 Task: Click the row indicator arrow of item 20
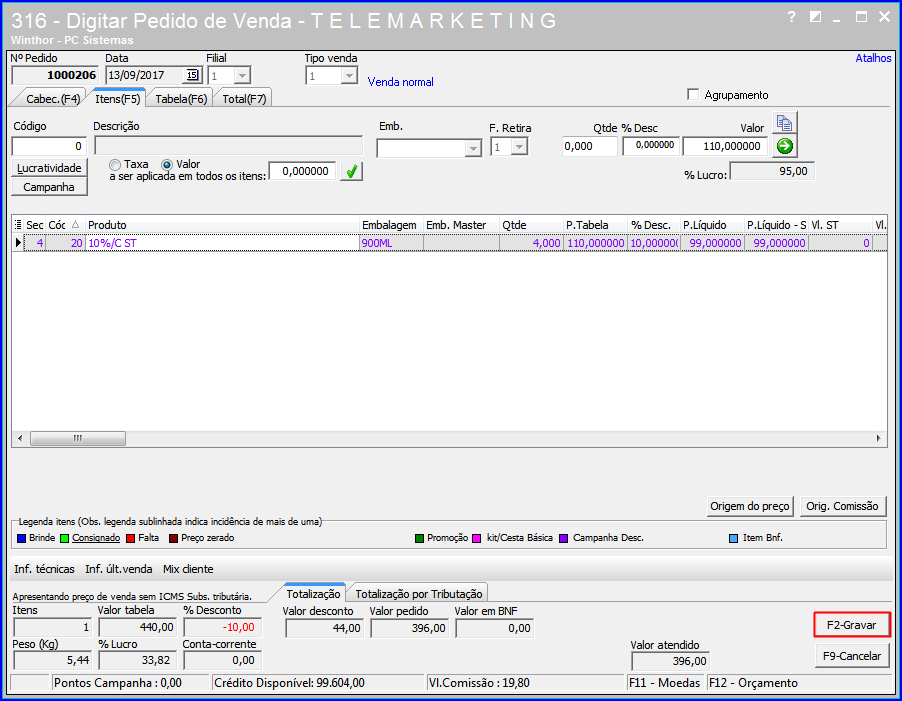pyautogui.click(x=18, y=243)
